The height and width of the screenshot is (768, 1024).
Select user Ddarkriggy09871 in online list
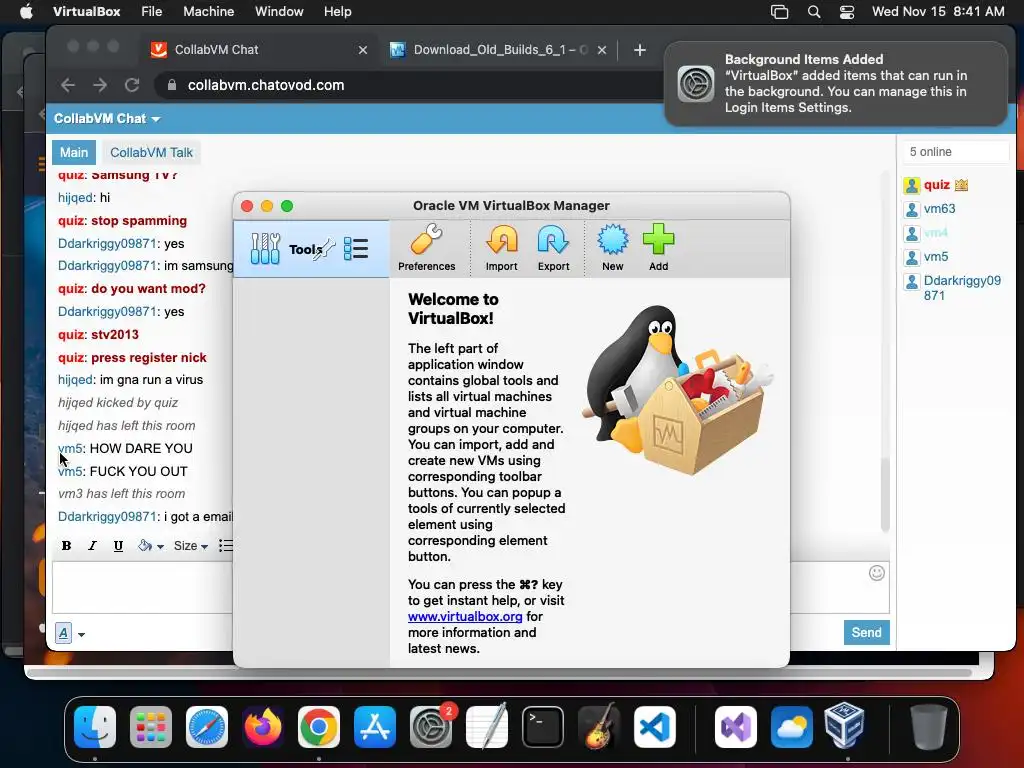962,288
